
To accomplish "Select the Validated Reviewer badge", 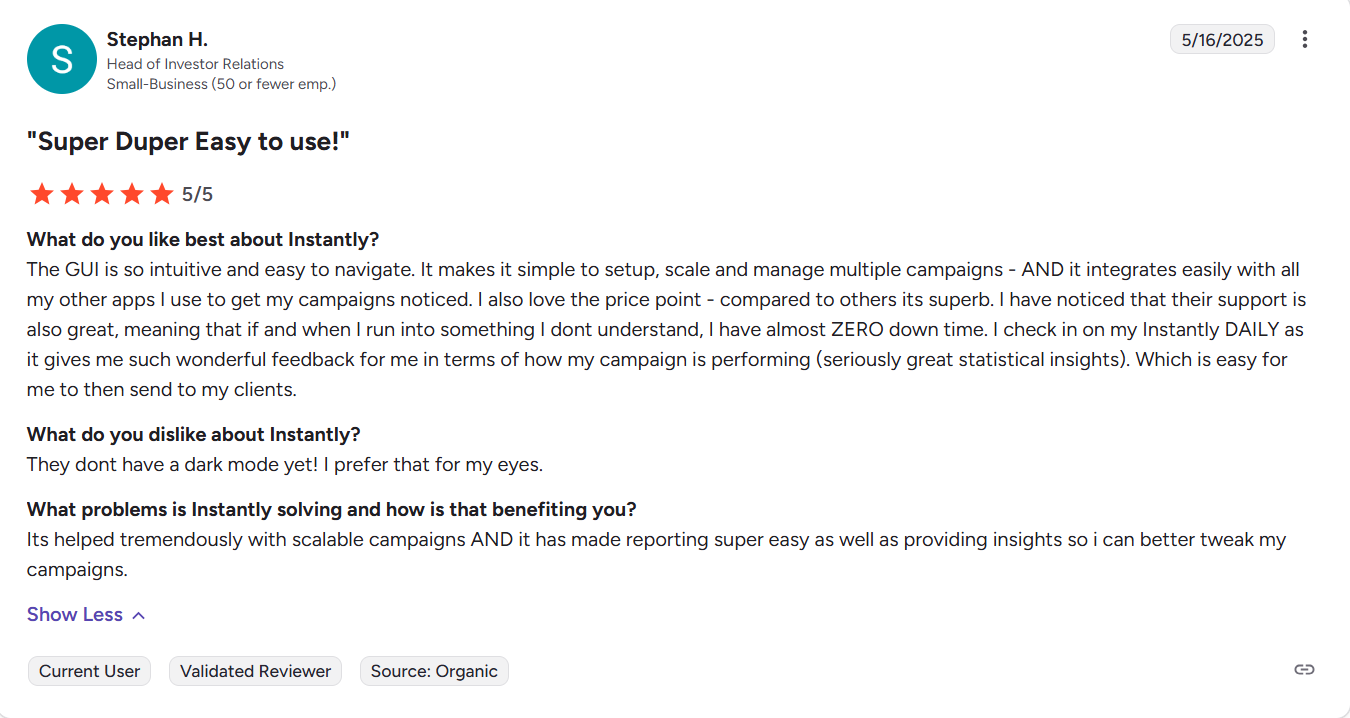I will click(255, 671).
